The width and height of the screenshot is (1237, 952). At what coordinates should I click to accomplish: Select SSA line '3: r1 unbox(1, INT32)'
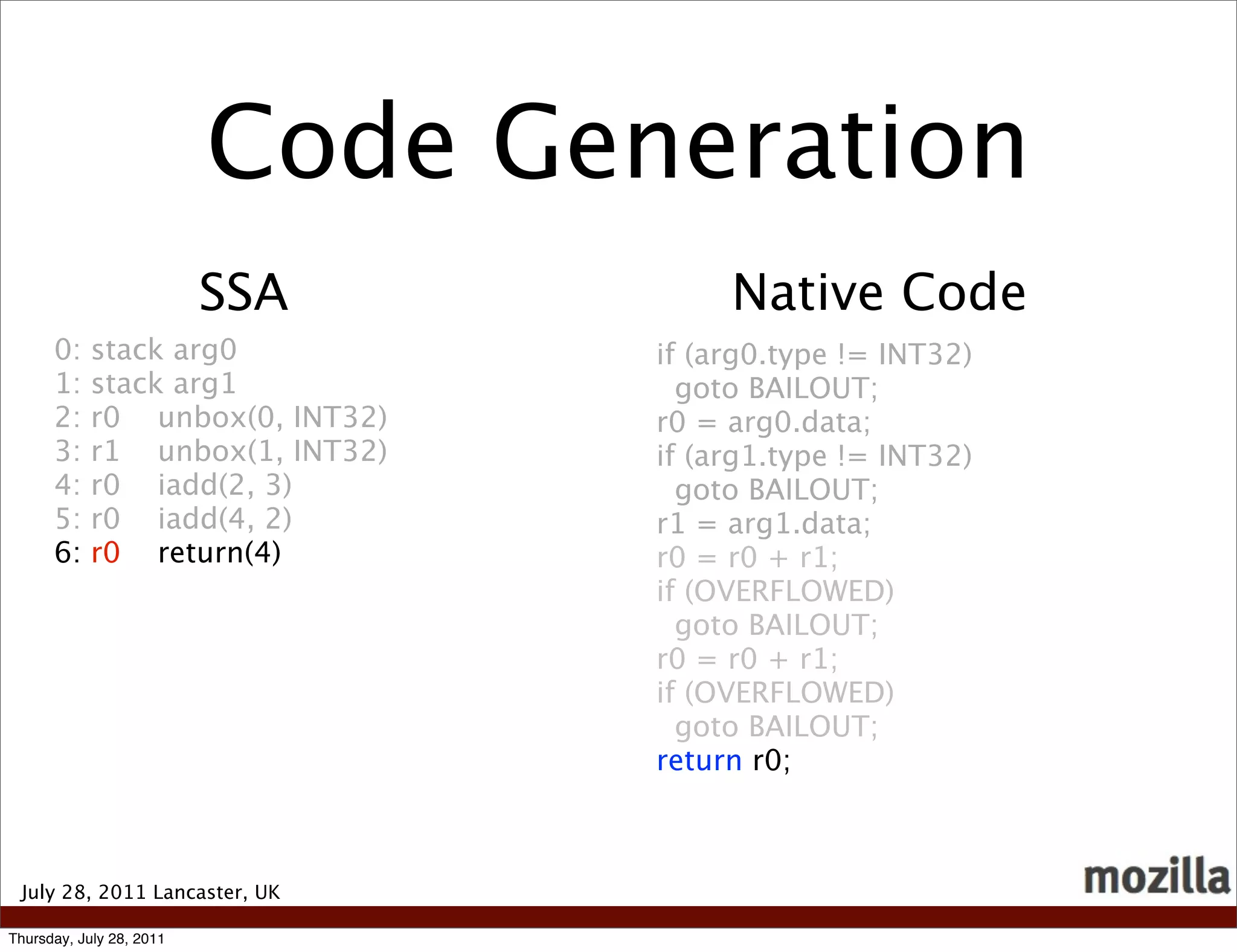221,451
